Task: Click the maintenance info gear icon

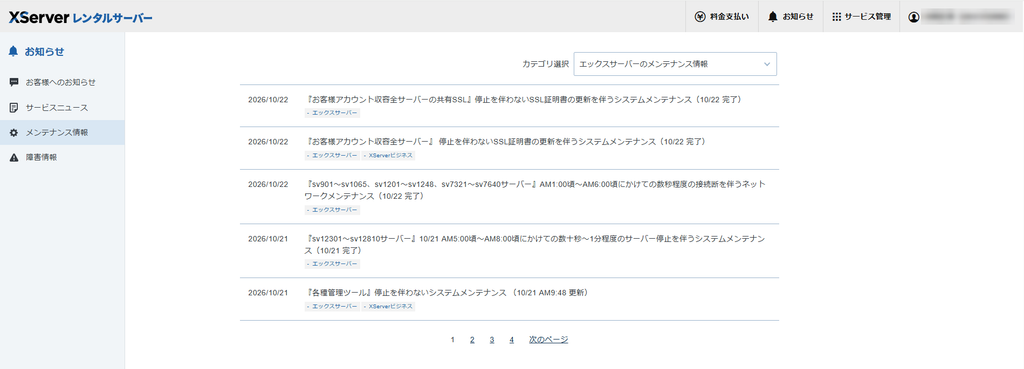Action: (14, 133)
